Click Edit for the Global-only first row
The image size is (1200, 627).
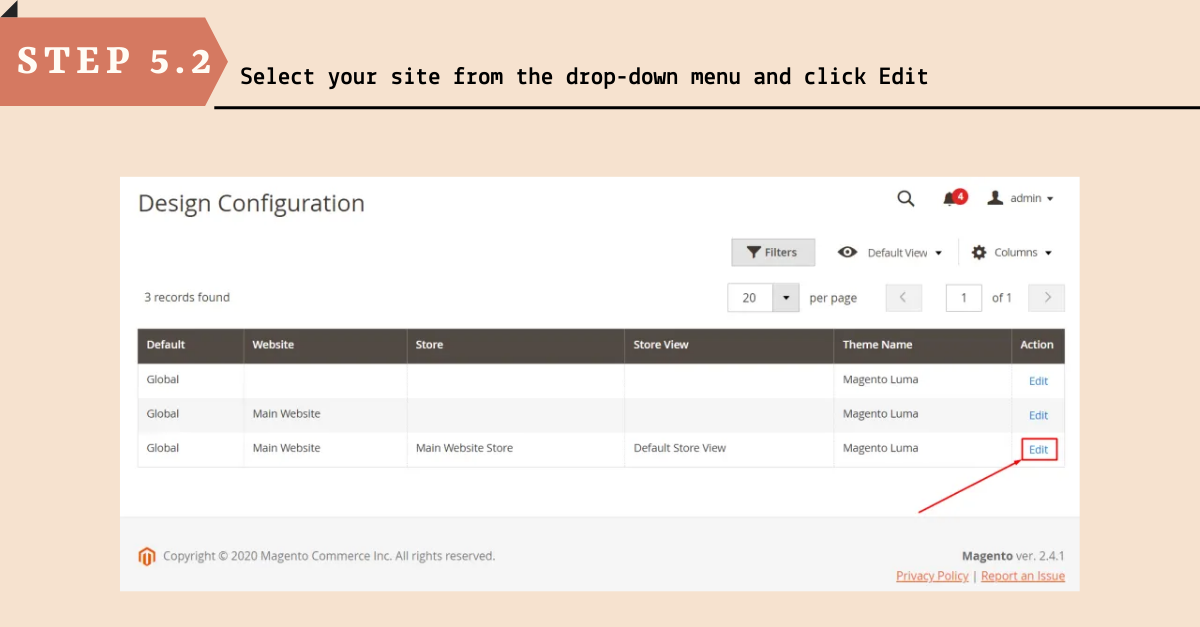click(1038, 381)
